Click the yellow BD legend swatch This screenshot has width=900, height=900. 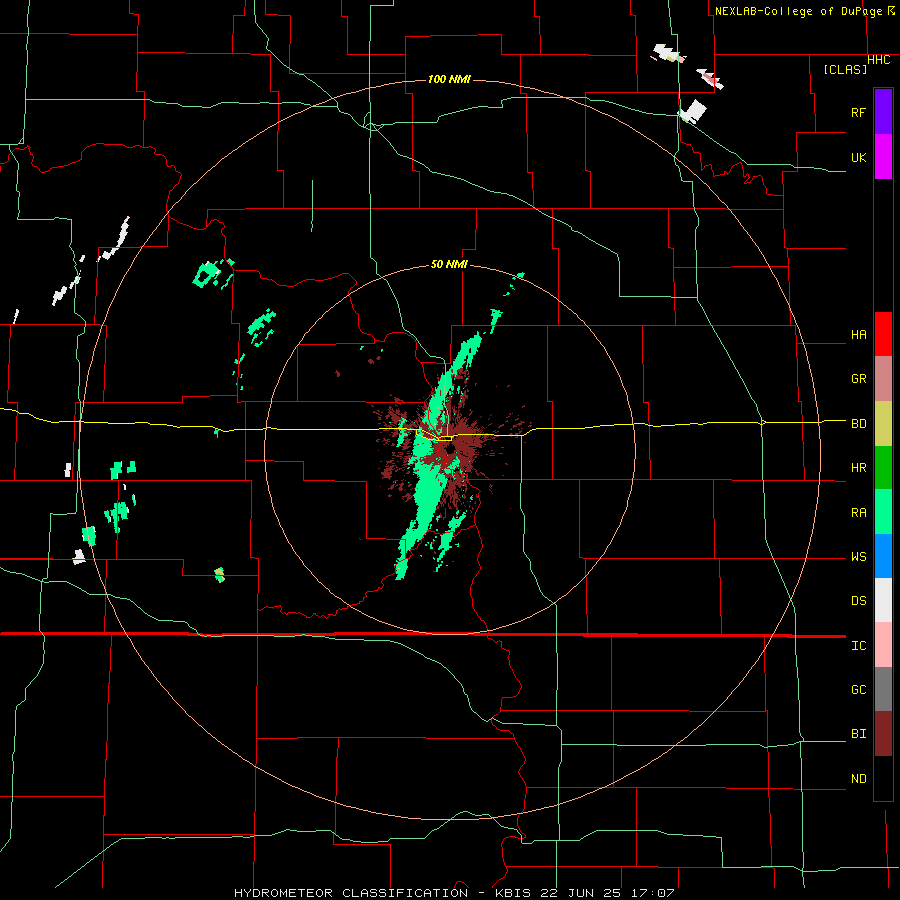pos(883,423)
